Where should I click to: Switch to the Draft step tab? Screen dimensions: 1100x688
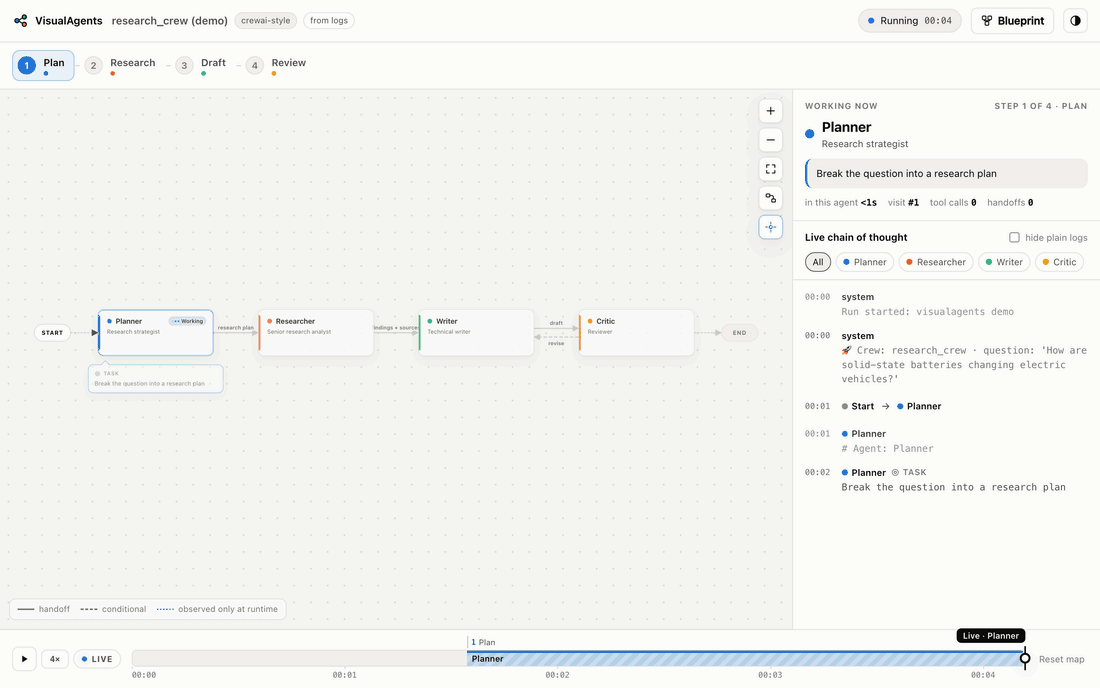pos(201,65)
